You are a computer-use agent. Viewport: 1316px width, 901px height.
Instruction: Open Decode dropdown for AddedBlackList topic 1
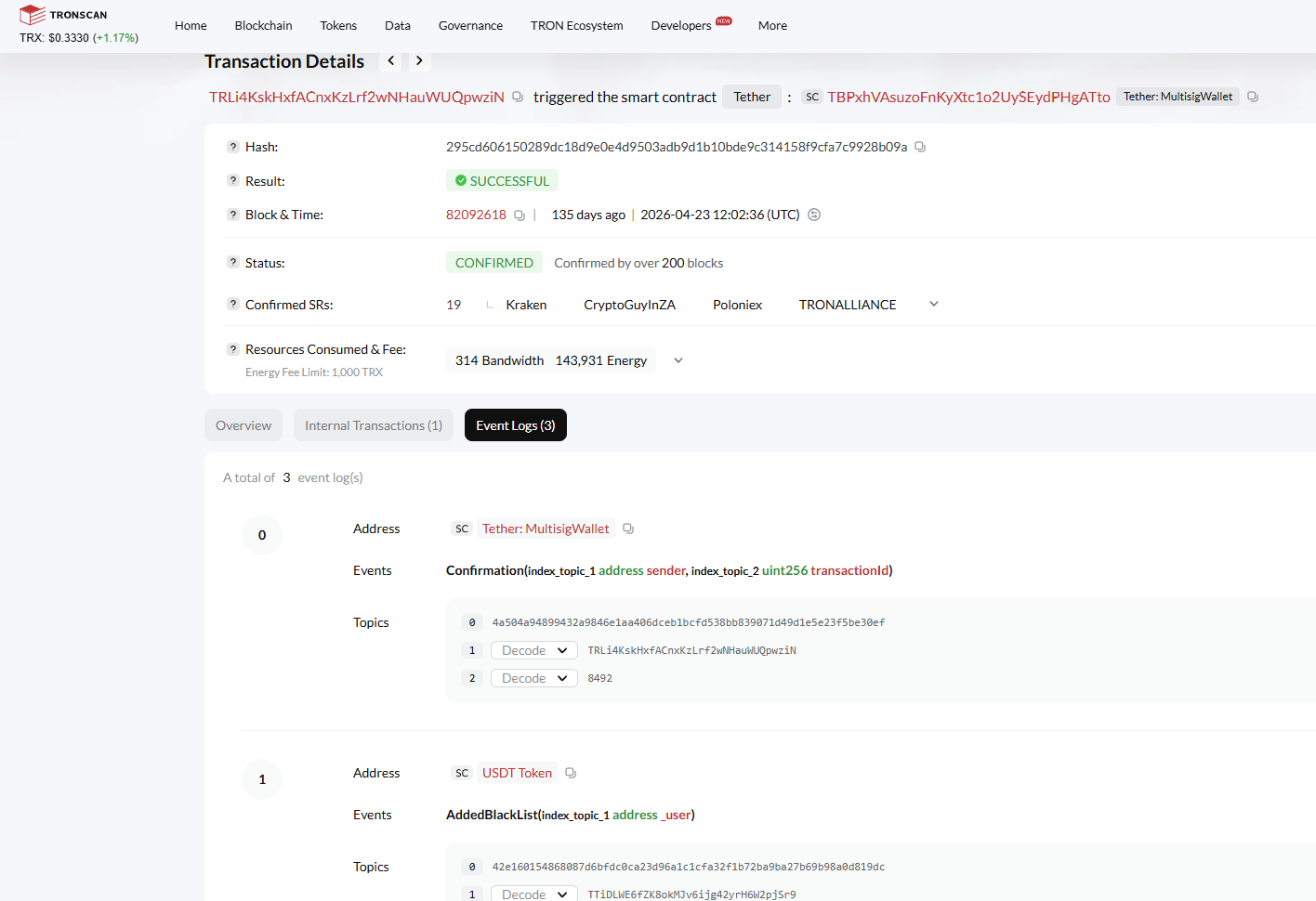click(x=534, y=894)
